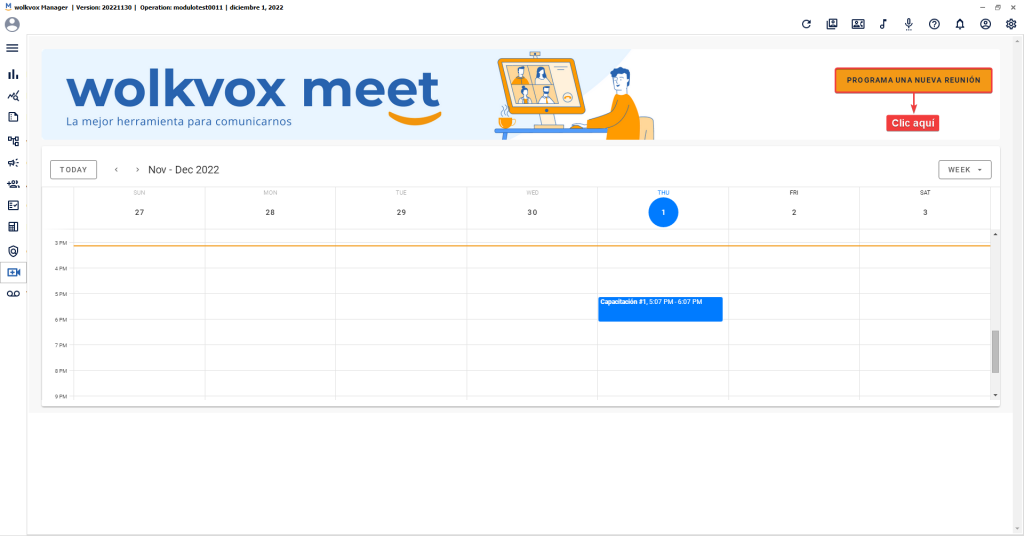Click the '9 PM' time label
This screenshot has height=536, width=1024.
coord(61,396)
